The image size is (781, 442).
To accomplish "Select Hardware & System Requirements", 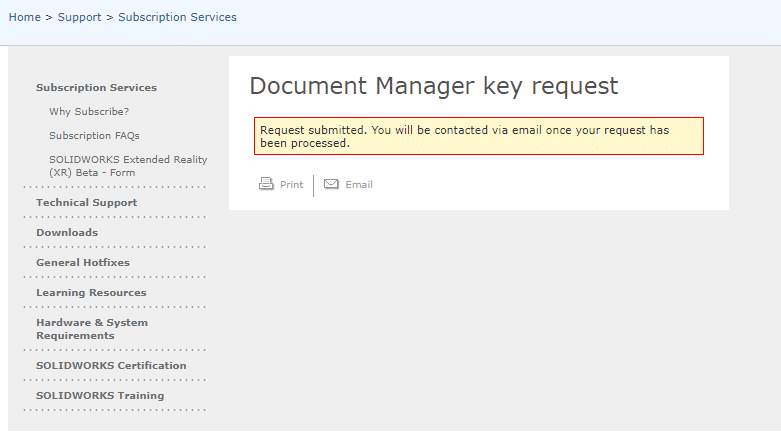I will [x=92, y=329].
